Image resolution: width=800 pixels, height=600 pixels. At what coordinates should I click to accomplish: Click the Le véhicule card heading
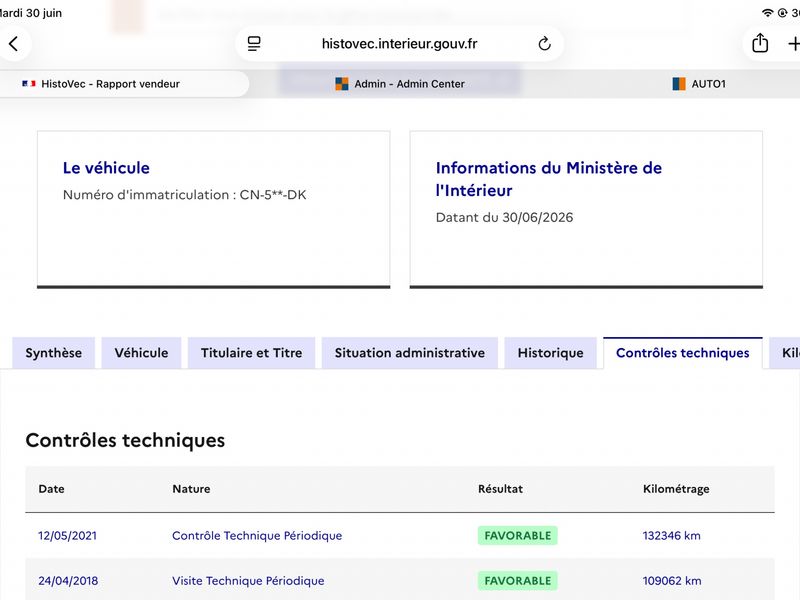tap(106, 168)
